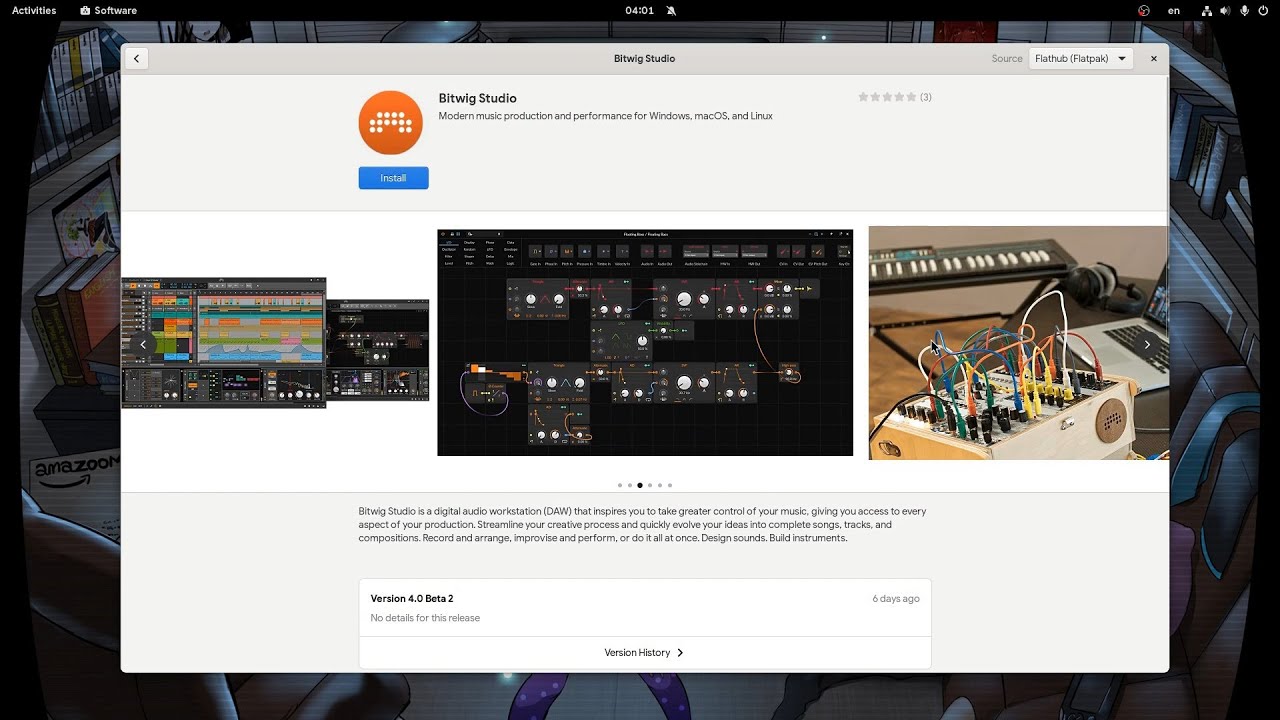The height and width of the screenshot is (720, 1280).
Task: Click the wired network status icon
Action: [x=1207, y=10]
